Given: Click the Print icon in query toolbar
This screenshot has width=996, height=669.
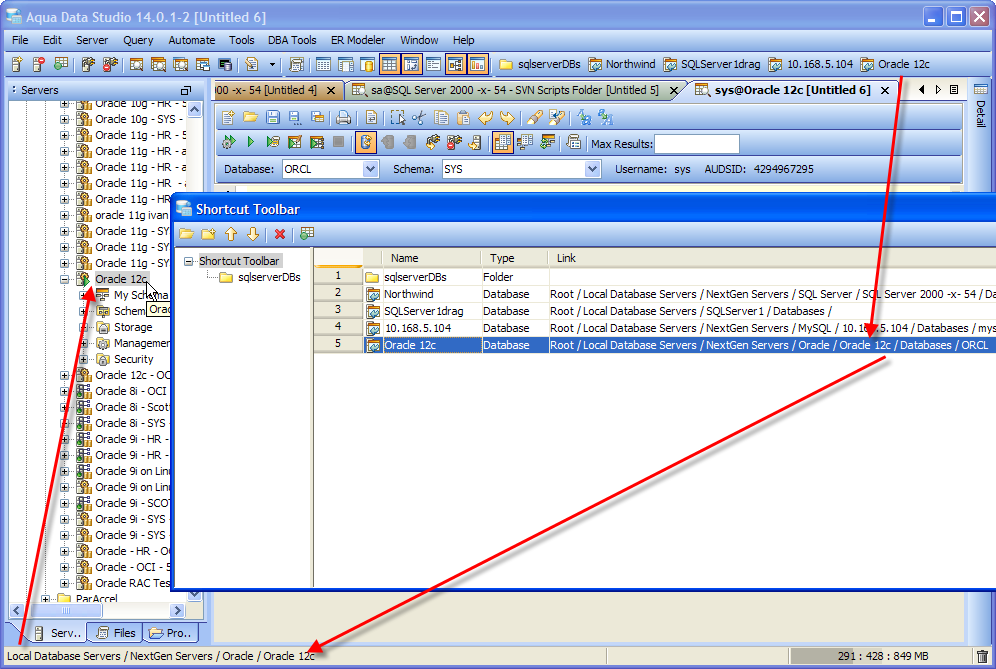Looking at the screenshot, I should point(343,118).
